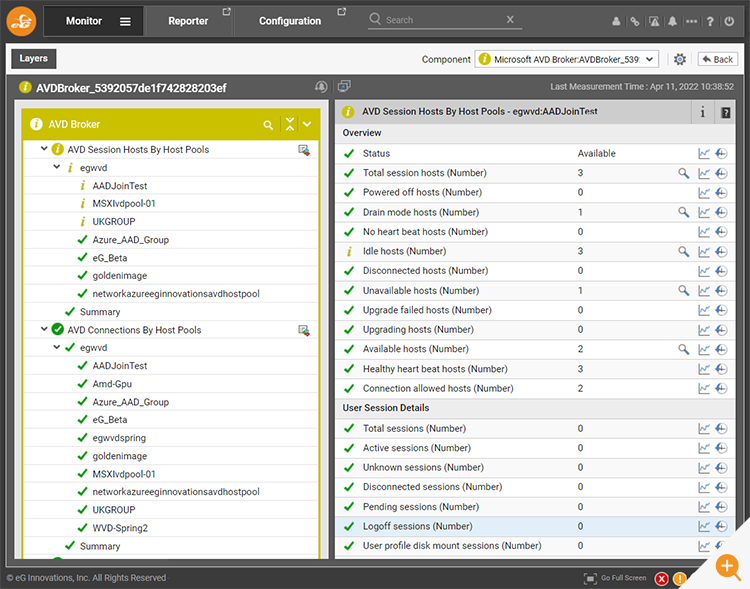
Task: Open config icon for AVD Connections test
Action: point(303,330)
